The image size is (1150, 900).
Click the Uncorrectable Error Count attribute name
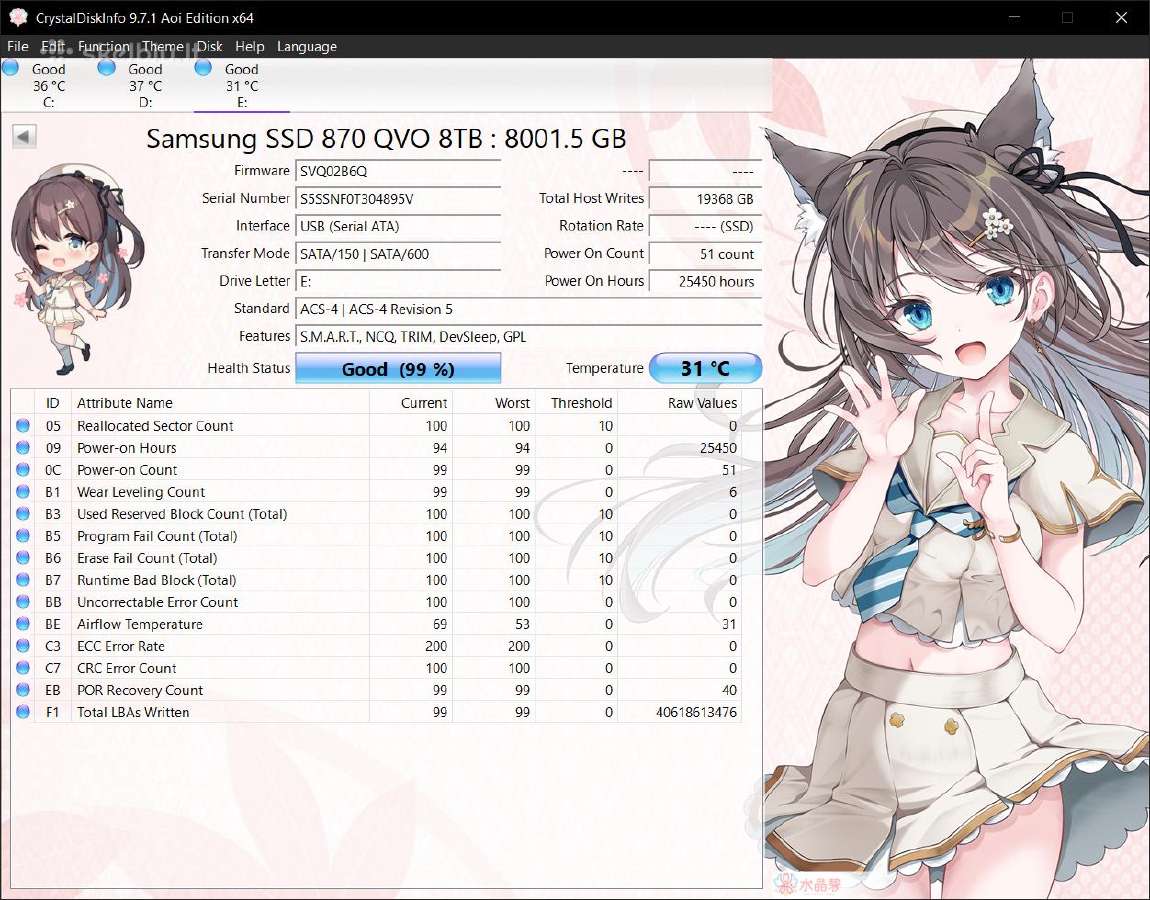tap(157, 602)
